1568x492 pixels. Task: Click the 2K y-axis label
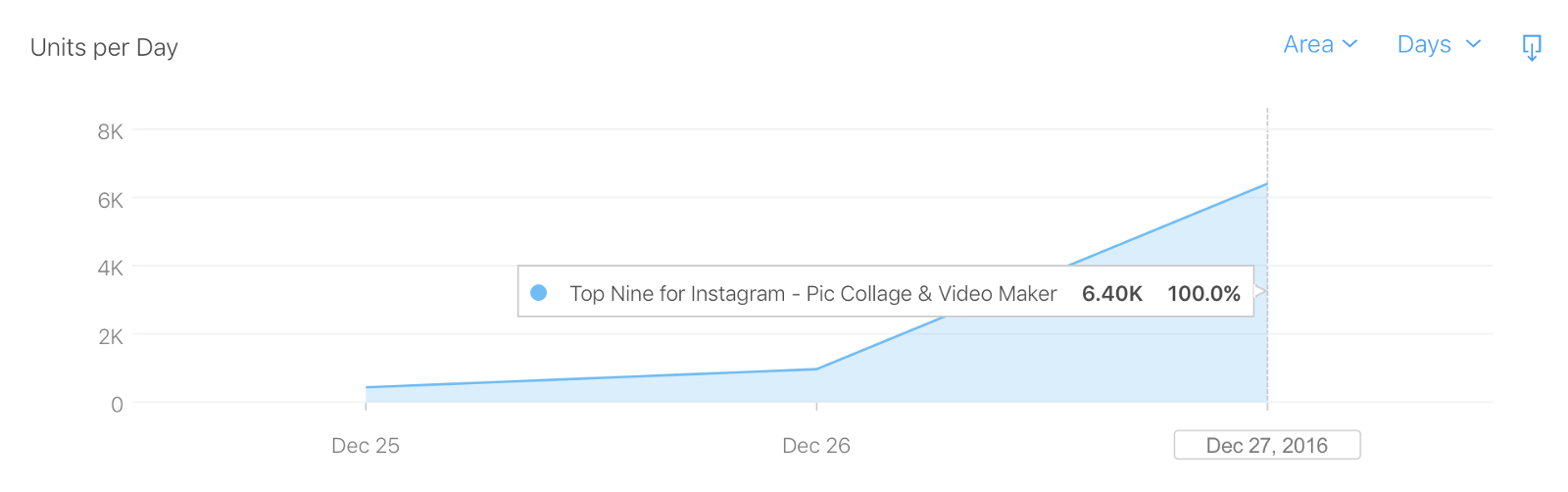[111, 336]
